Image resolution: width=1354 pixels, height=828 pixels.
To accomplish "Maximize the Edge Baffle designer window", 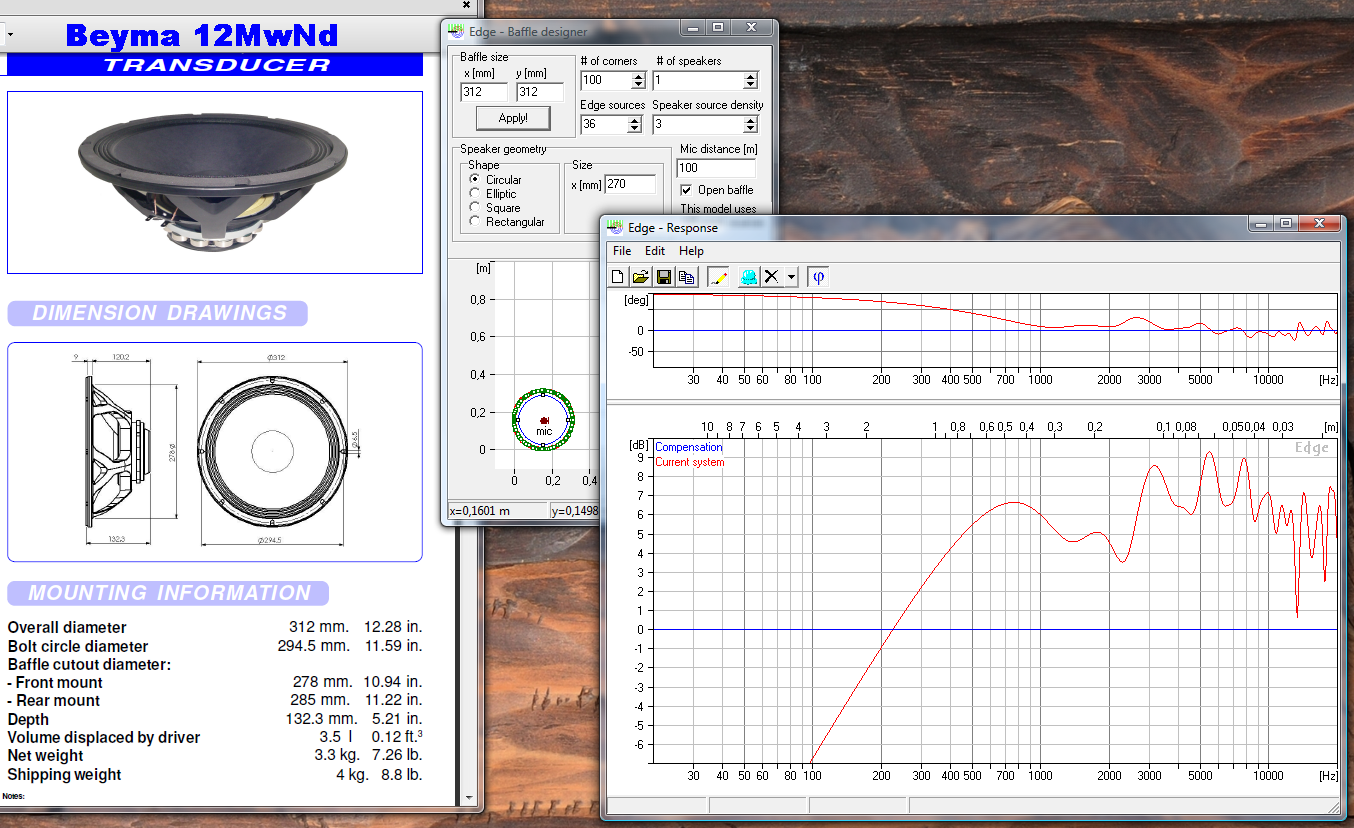I will tap(718, 28).
